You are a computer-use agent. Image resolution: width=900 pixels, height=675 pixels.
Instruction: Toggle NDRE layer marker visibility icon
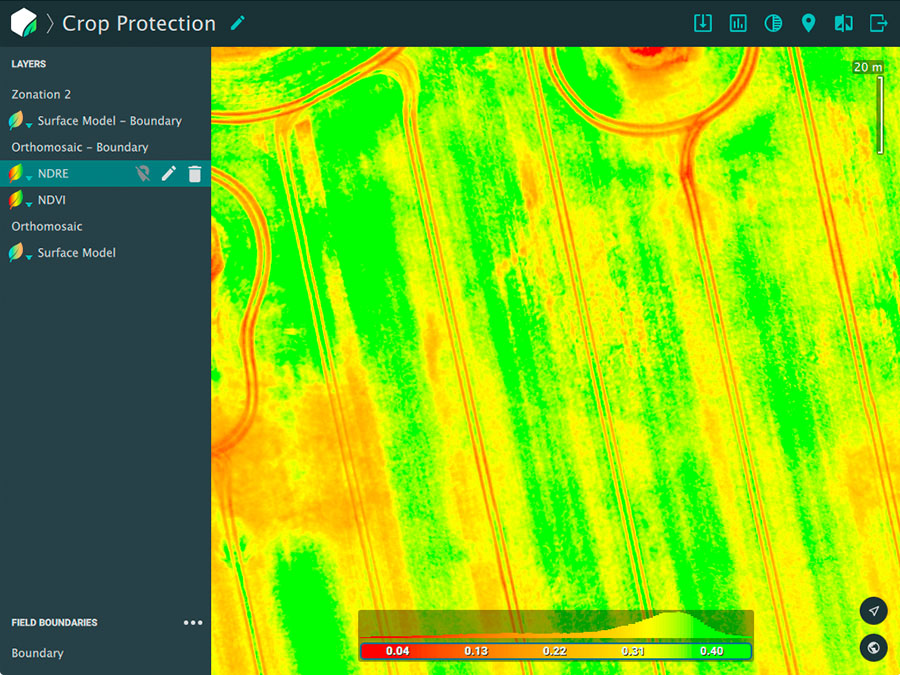(142, 173)
